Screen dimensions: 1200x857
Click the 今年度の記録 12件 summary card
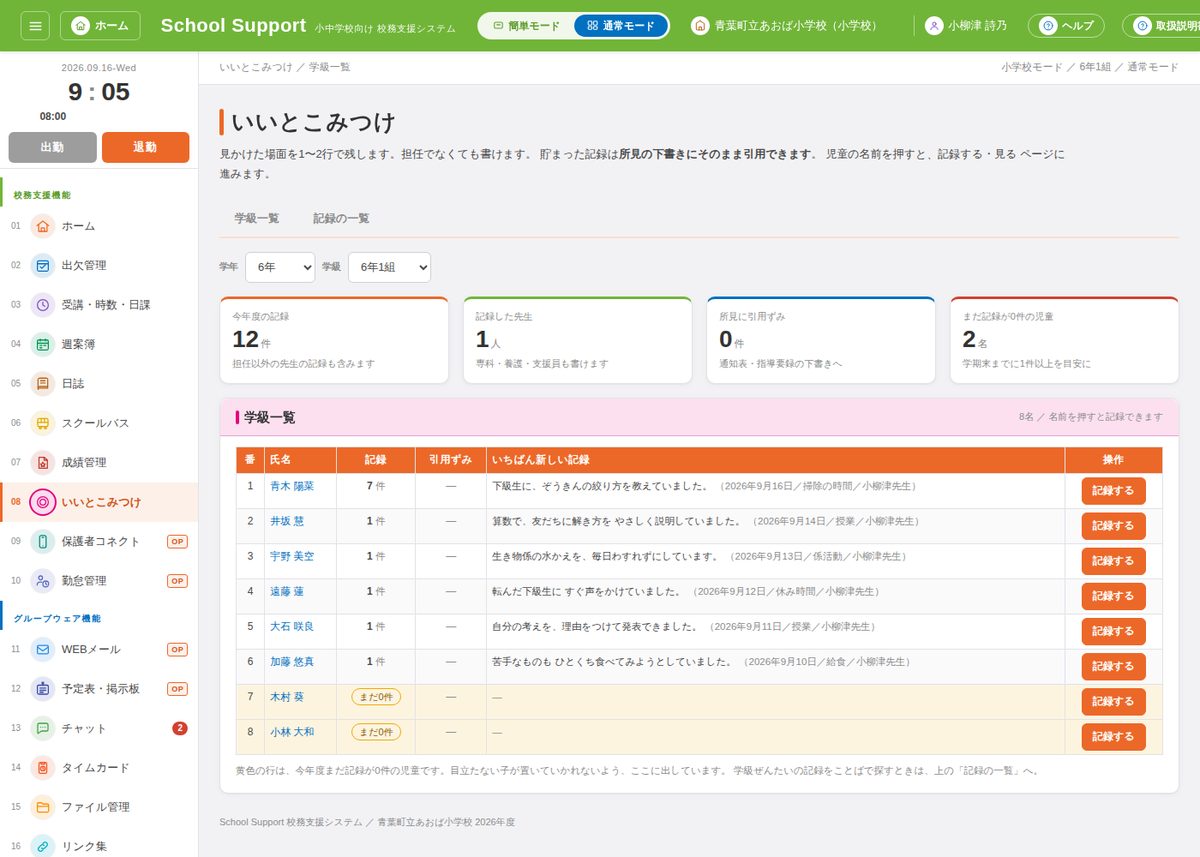(334, 340)
